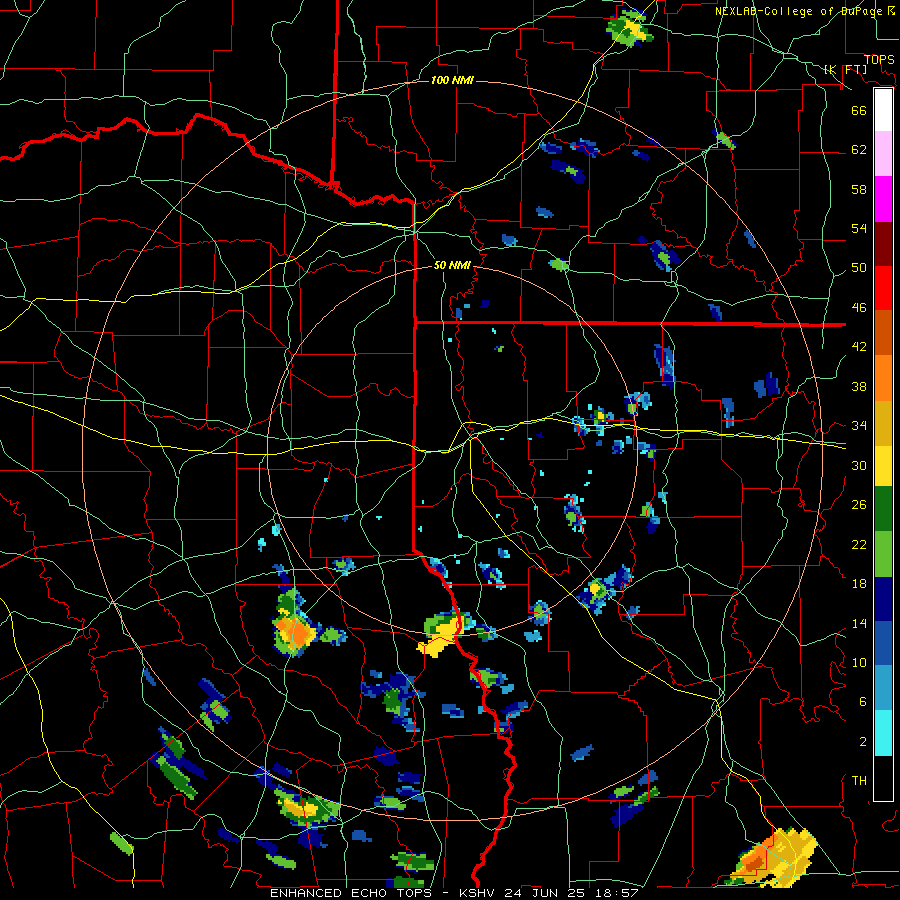Image resolution: width=900 pixels, height=900 pixels.
Task: Click the legend value 10
Action: click(x=859, y=662)
